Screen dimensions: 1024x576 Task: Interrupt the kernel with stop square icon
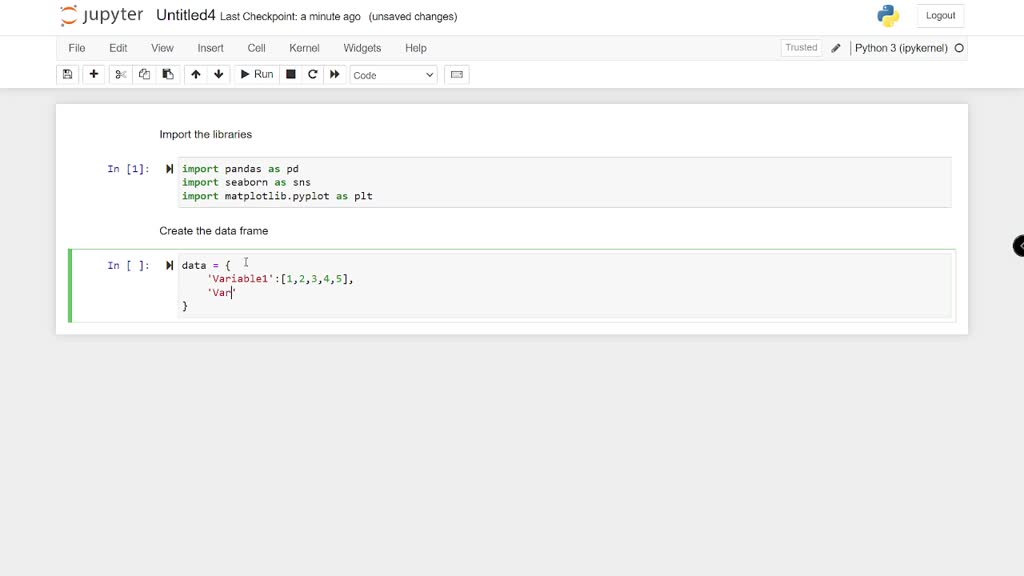pos(291,74)
